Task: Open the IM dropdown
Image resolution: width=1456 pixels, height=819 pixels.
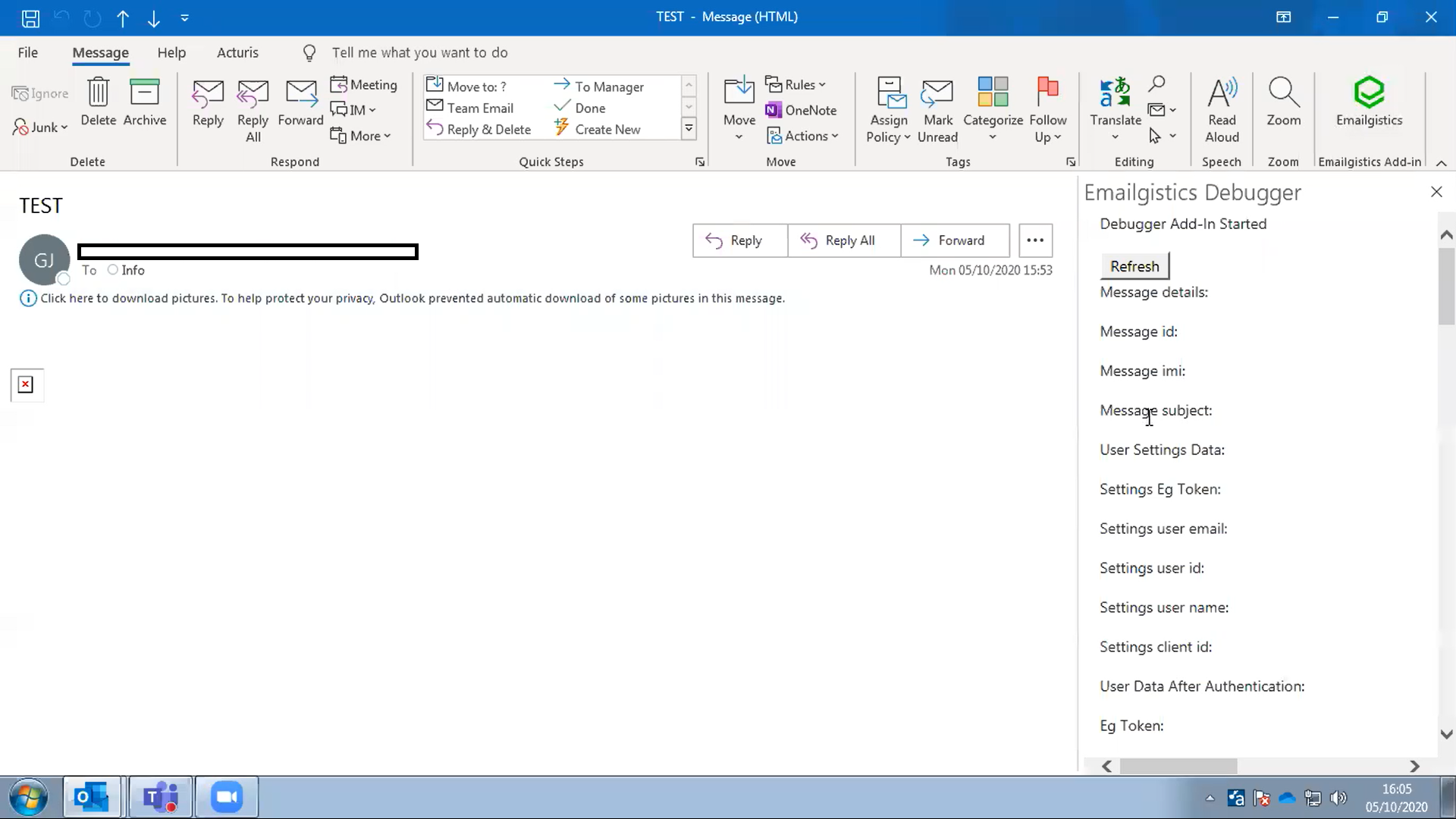Action: point(353,110)
